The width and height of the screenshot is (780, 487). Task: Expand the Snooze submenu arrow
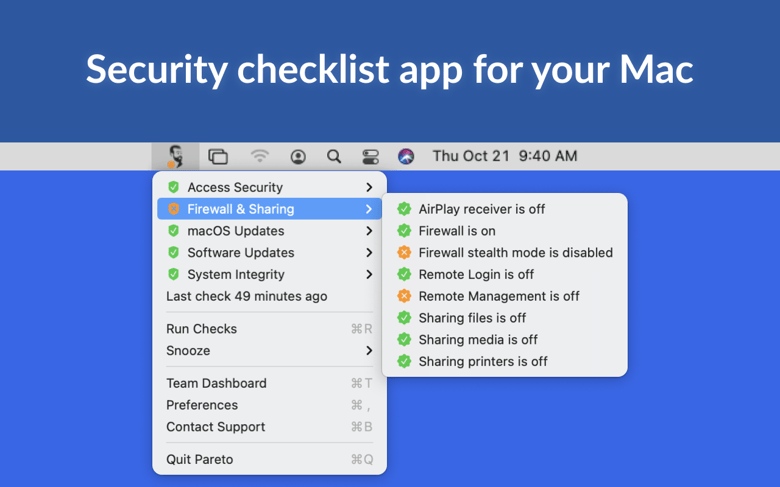click(x=369, y=351)
